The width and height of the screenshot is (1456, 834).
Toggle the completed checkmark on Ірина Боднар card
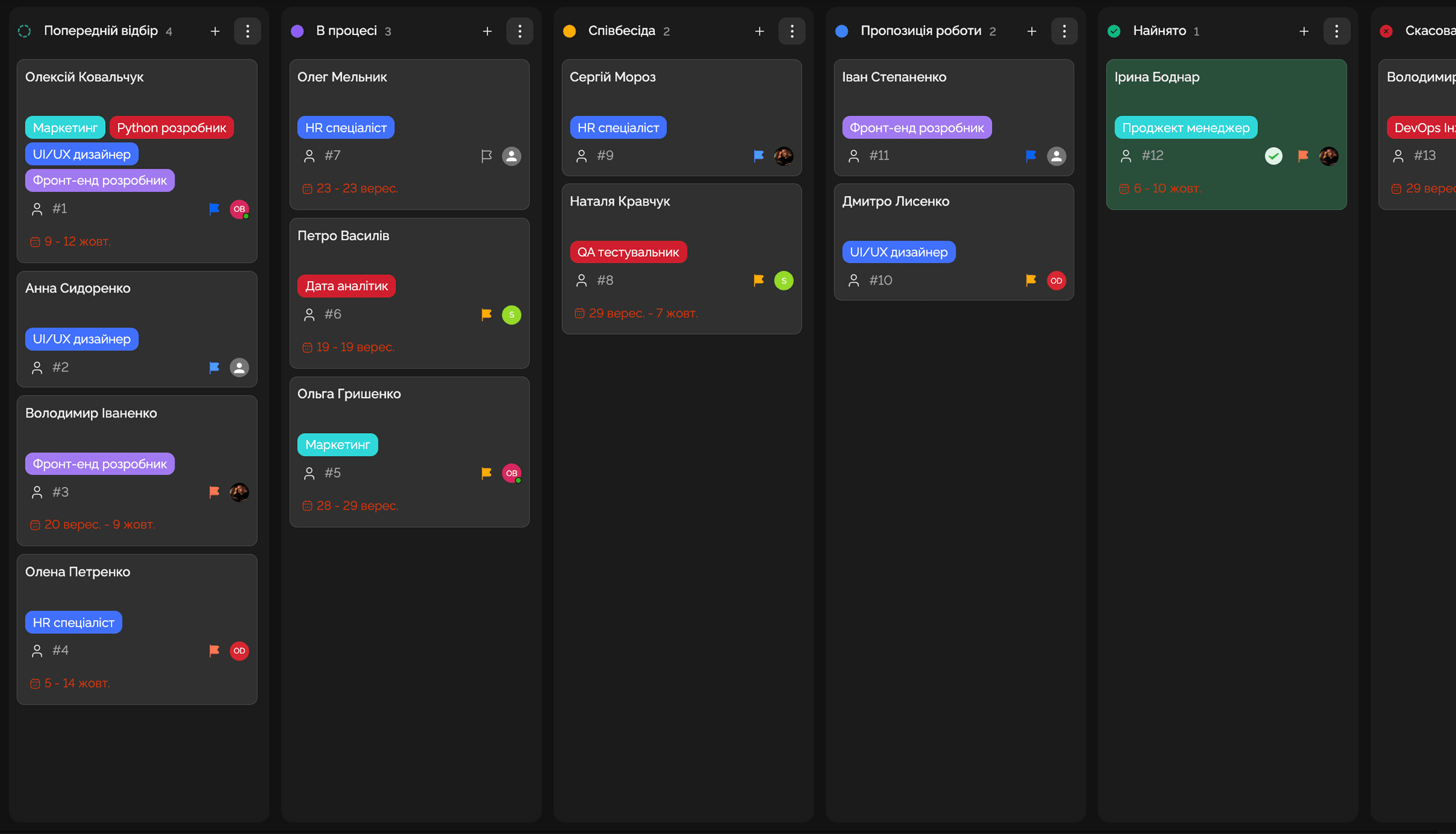(x=1273, y=156)
